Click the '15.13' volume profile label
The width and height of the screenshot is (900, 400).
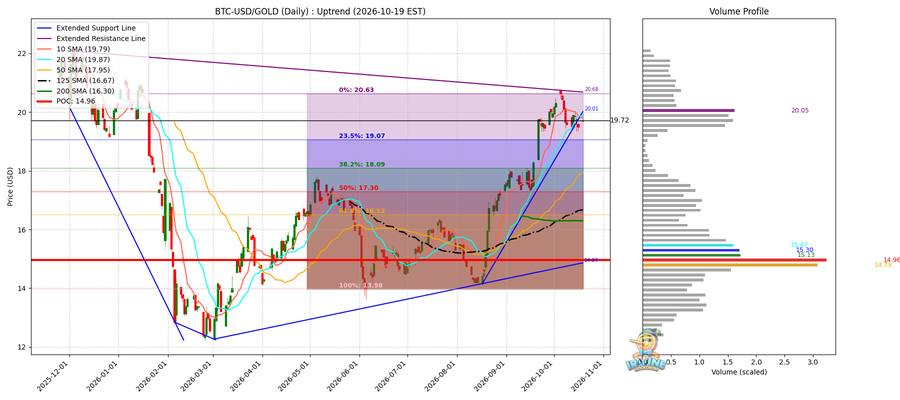805,254
